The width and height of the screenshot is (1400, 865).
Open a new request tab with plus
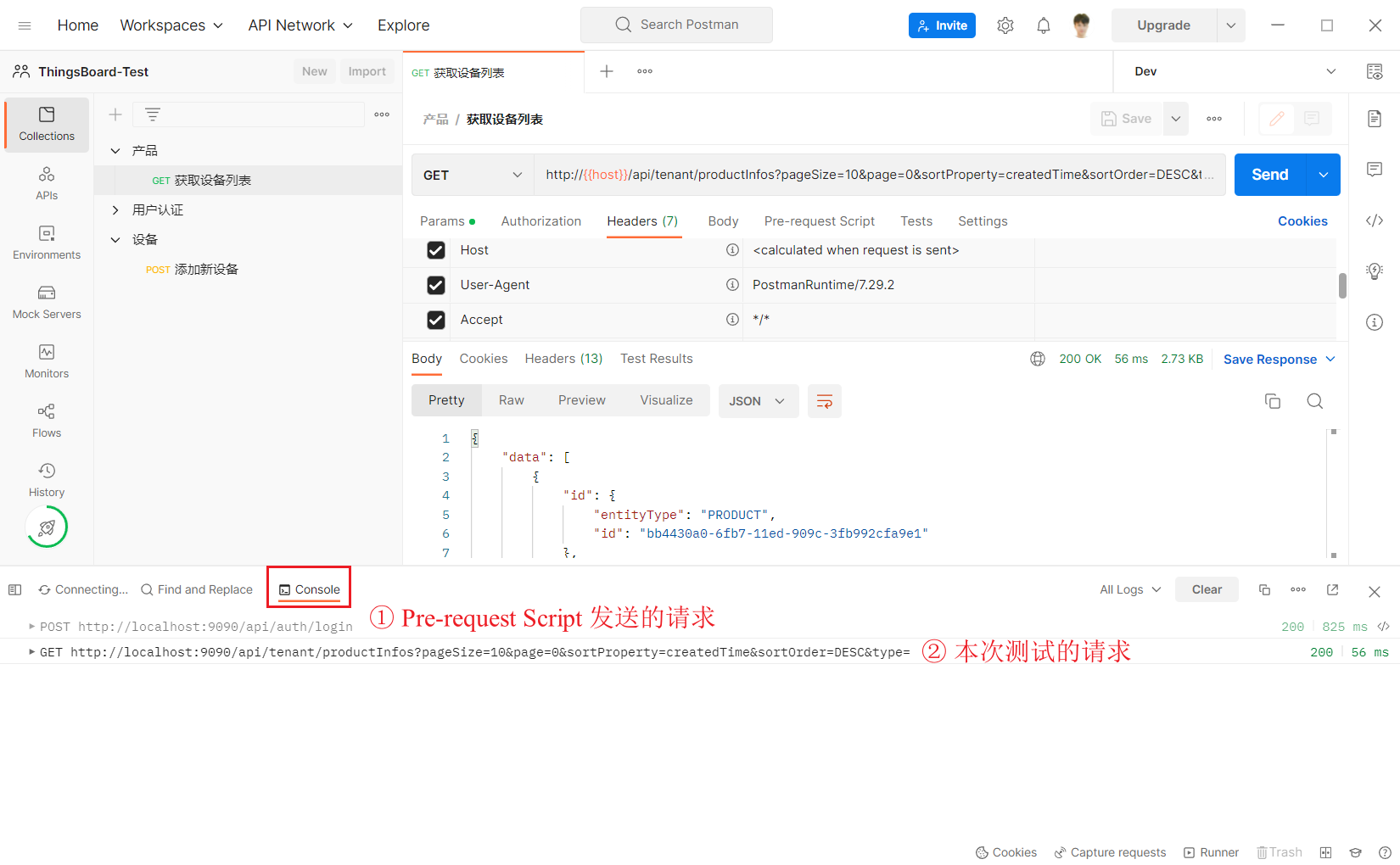[x=607, y=71]
